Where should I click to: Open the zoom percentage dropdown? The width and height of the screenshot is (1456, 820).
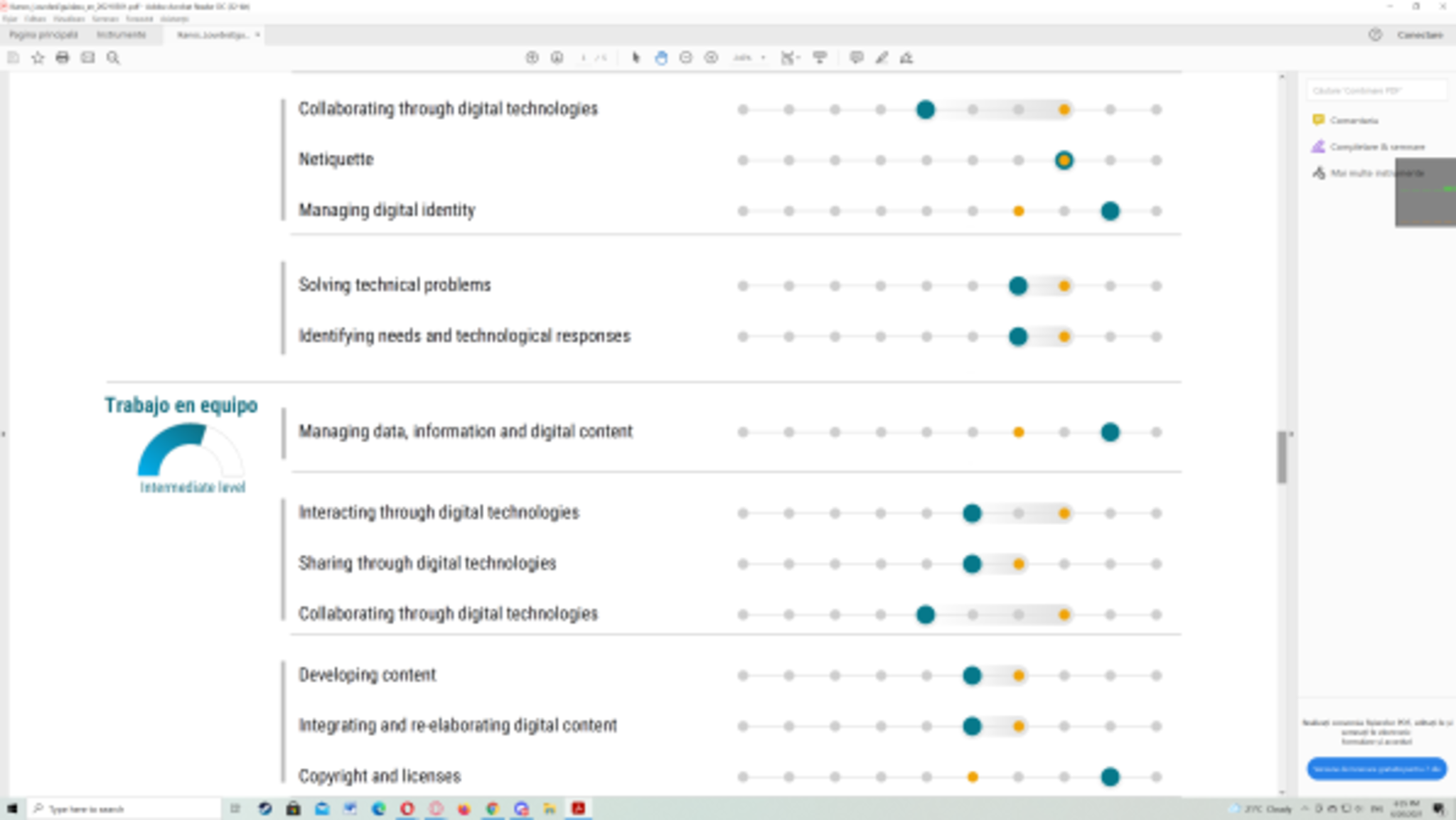pyautogui.click(x=764, y=58)
